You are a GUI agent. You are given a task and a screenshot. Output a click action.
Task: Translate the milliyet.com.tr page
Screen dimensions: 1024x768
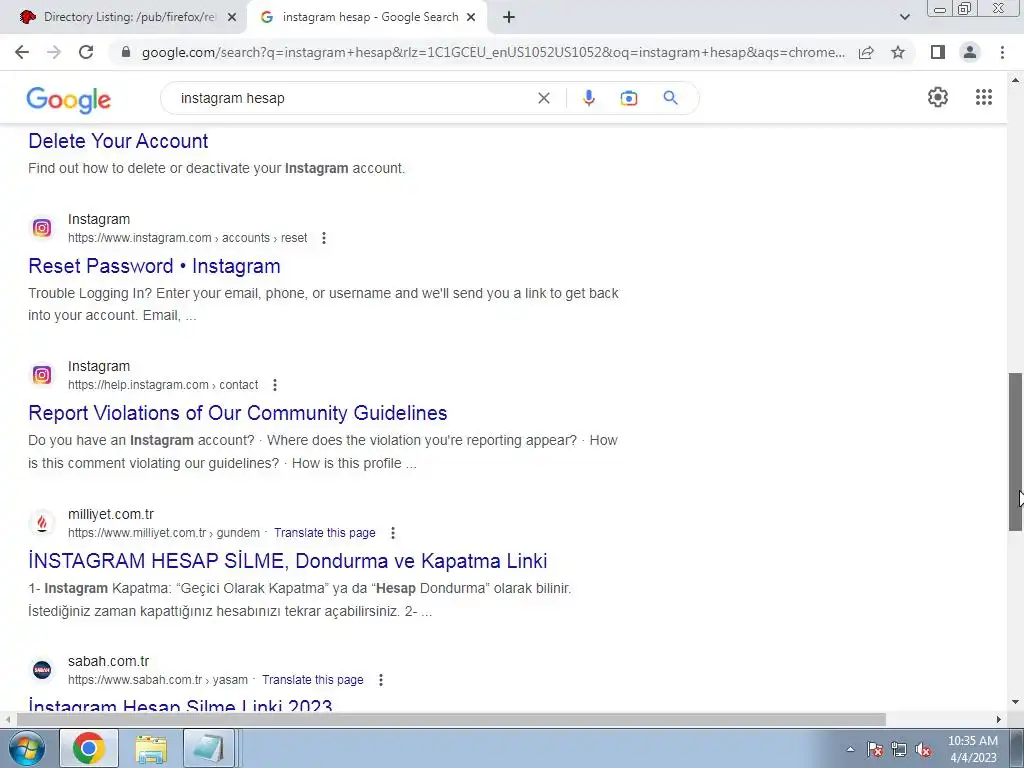click(x=325, y=533)
